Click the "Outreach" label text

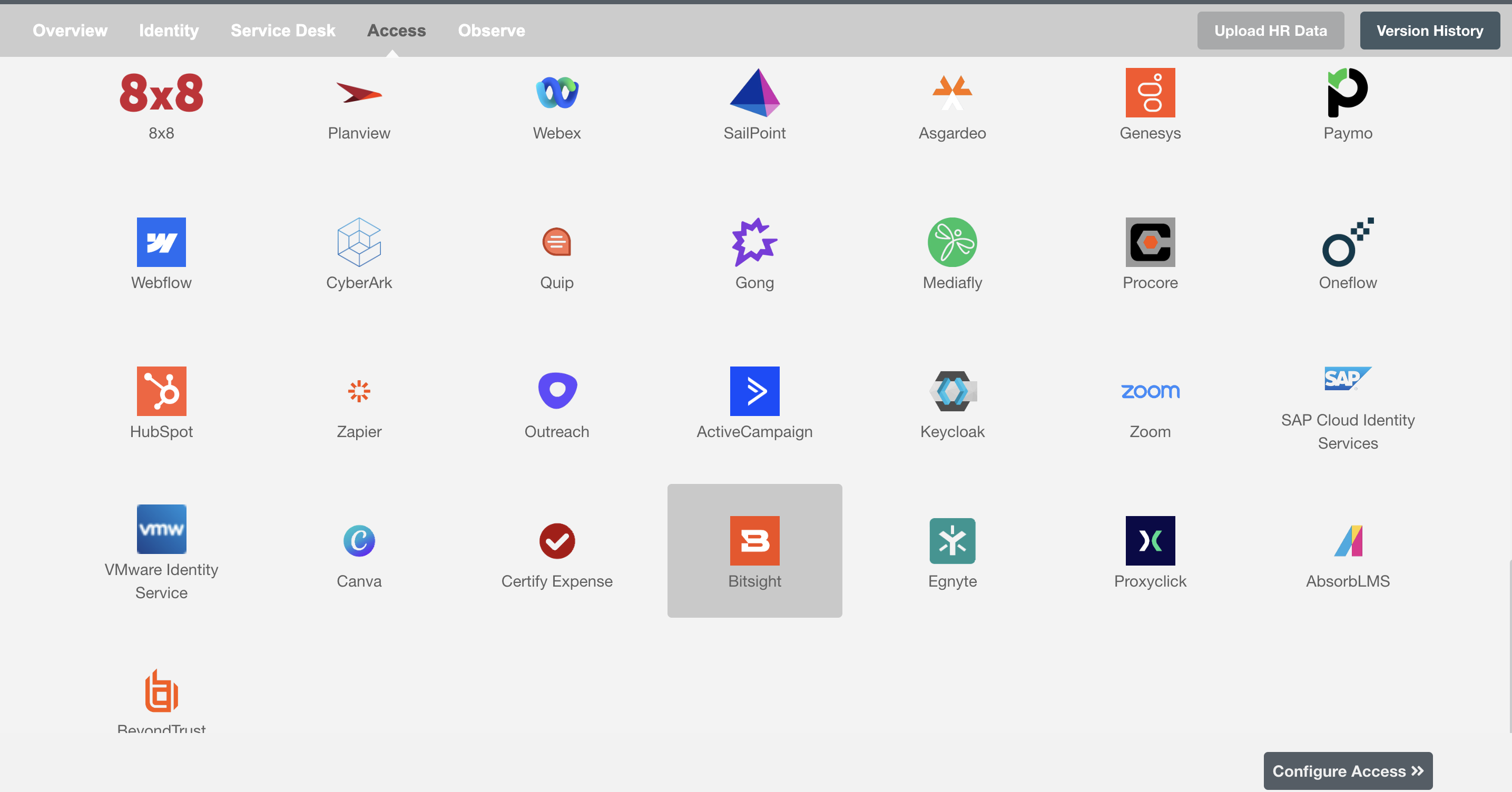click(x=556, y=432)
